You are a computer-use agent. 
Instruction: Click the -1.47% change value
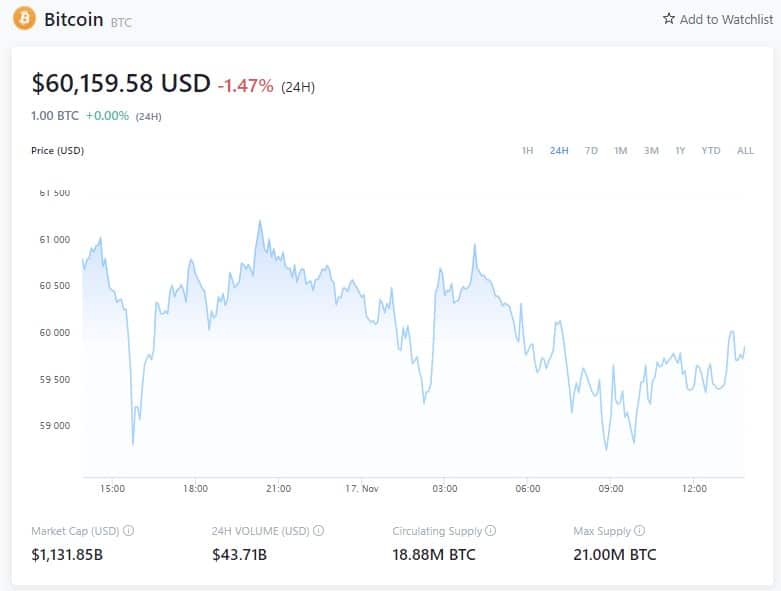click(x=245, y=86)
